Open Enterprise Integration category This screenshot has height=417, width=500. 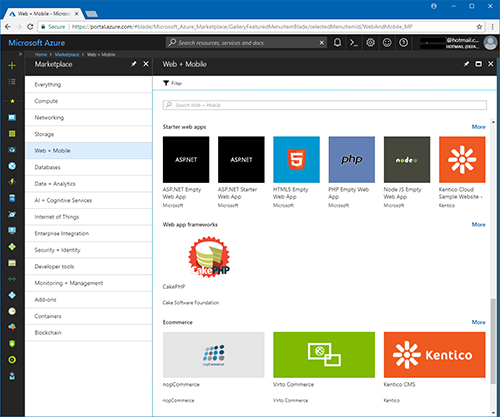[89, 233]
